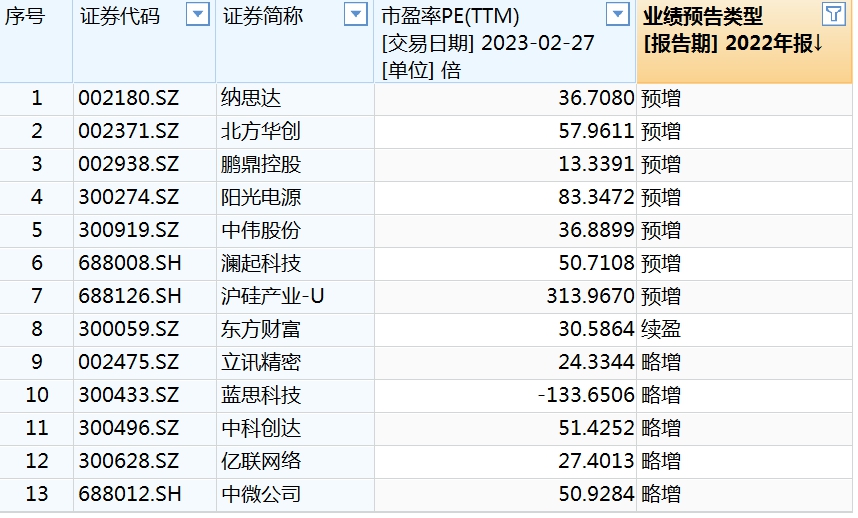Viewport: 858px width, 518px height.
Task: Click the stock name 立讯精密
Action: [x=261, y=362]
